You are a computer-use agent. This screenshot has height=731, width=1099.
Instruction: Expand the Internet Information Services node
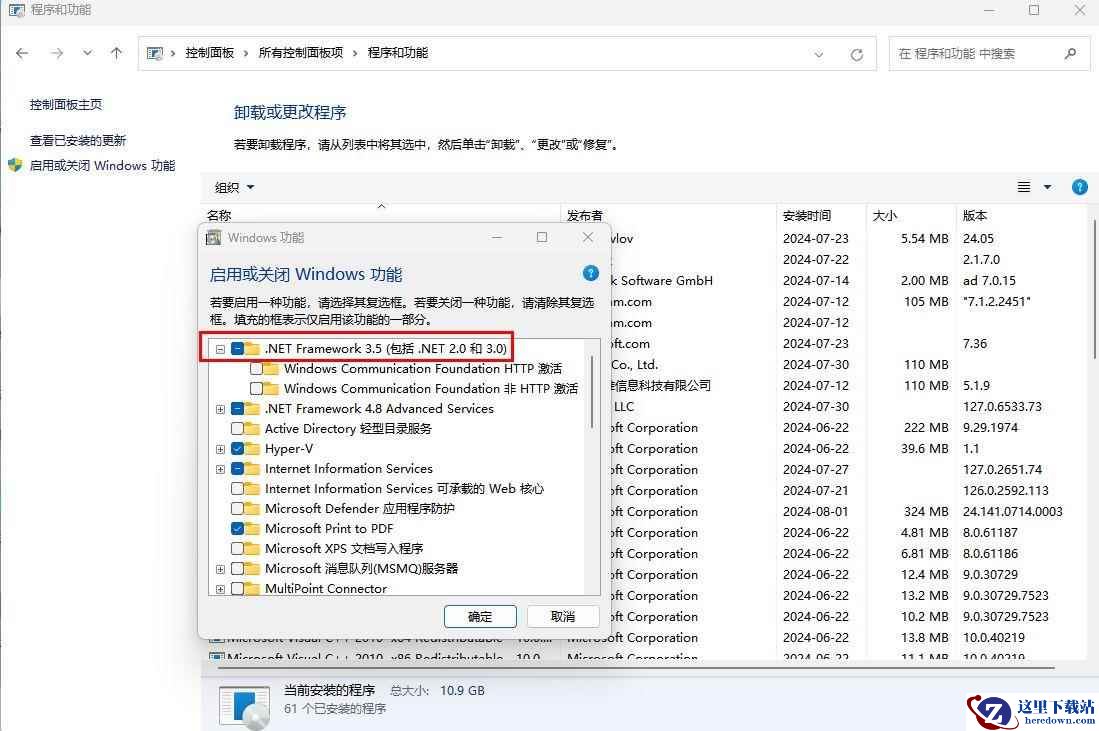220,469
